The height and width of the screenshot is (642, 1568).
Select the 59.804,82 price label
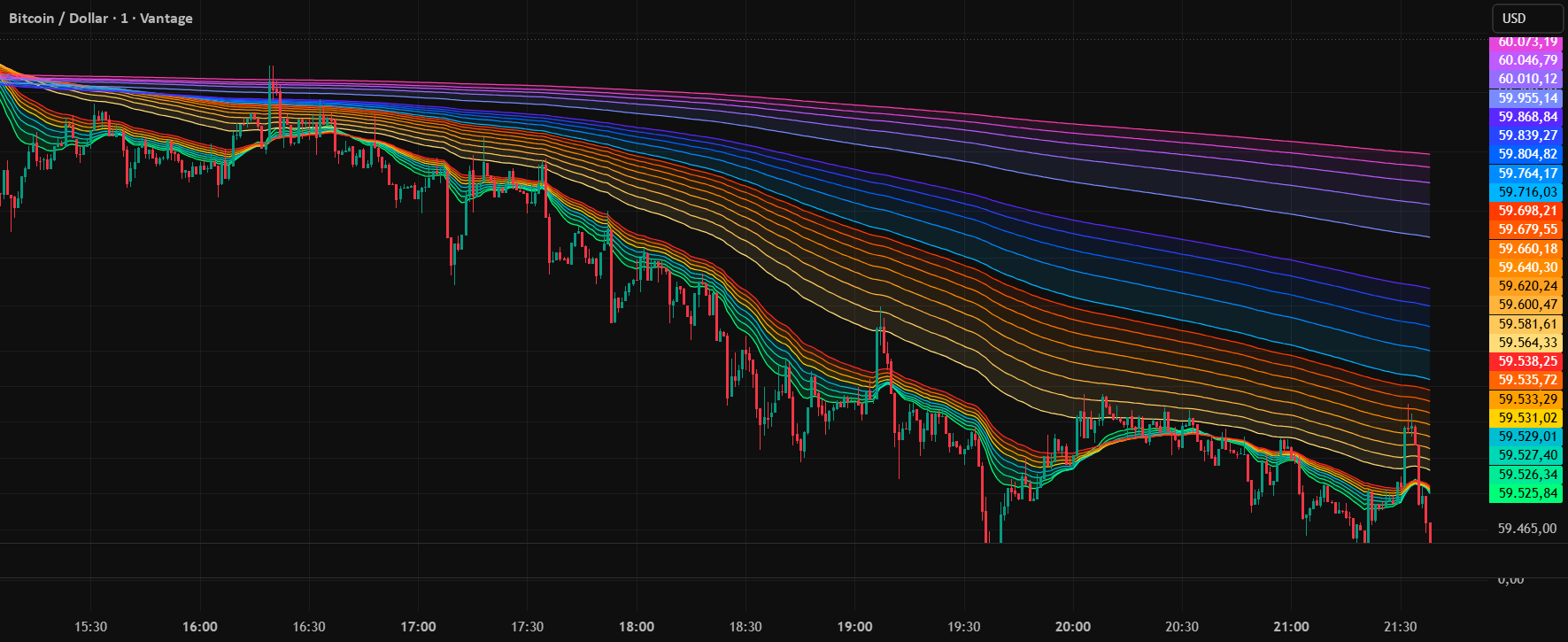[x=1527, y=154]
